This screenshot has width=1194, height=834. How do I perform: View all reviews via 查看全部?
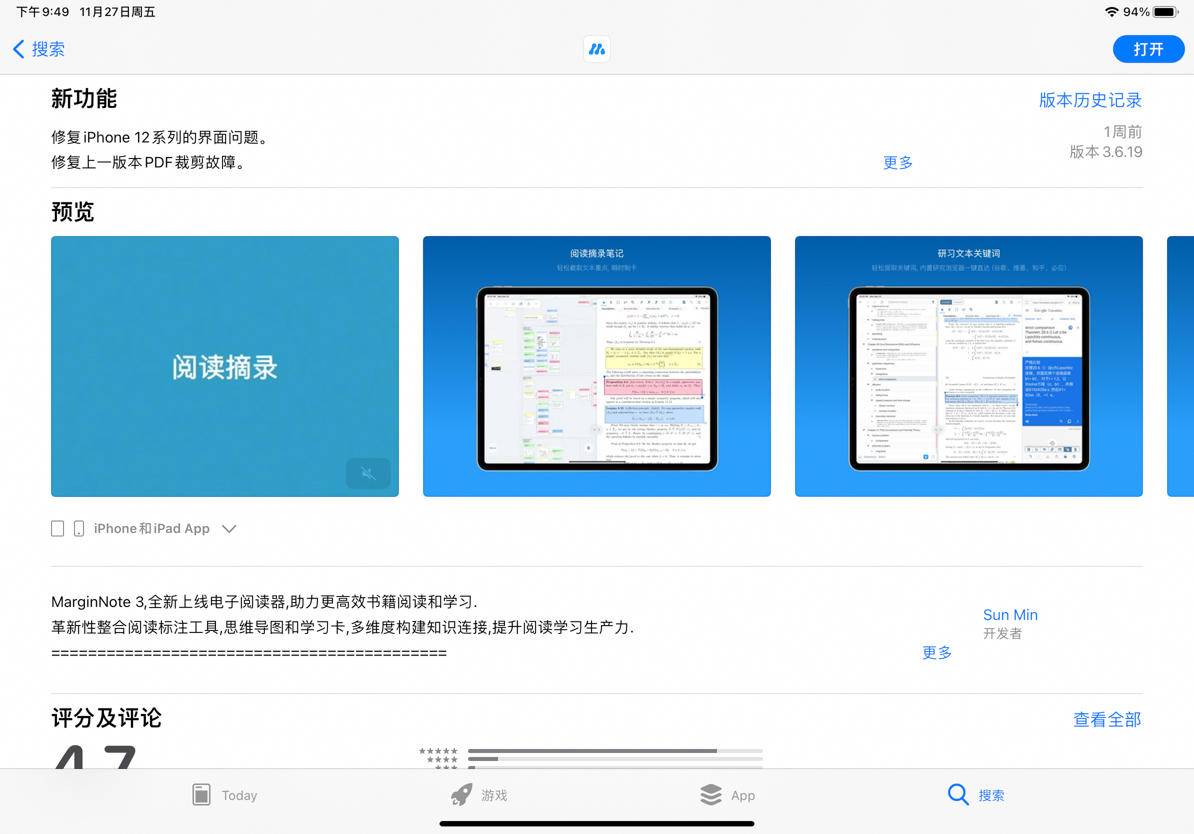1107,720
